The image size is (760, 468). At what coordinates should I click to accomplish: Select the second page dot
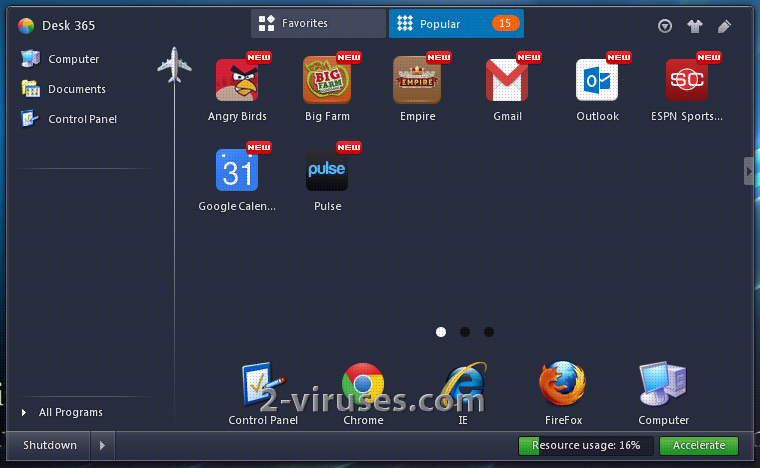[465, 332]
